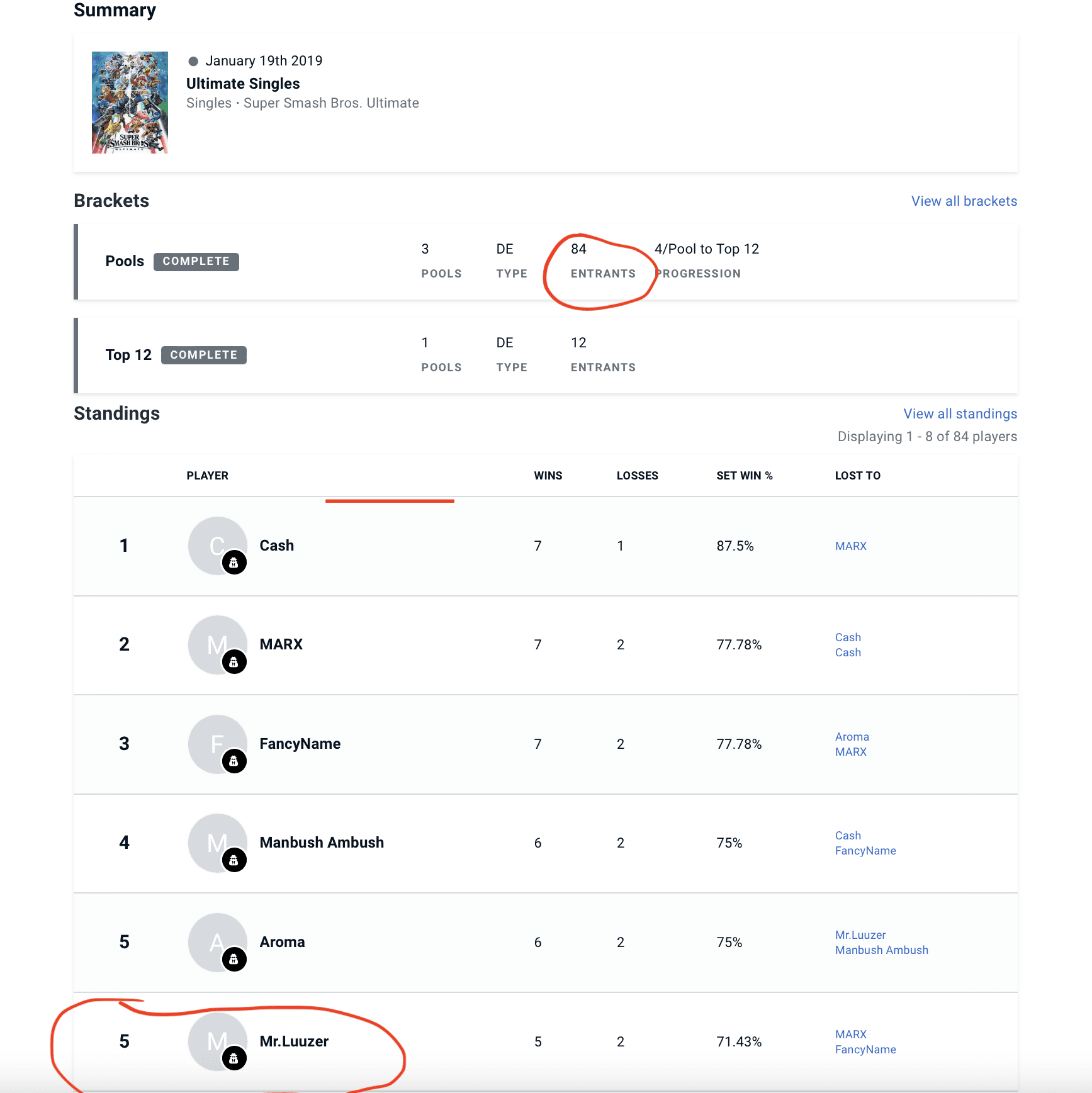Screen dimensions: 1092x1093
Task: Click the badge icon on MARX's avatar
Action: (x=234, y=662)
